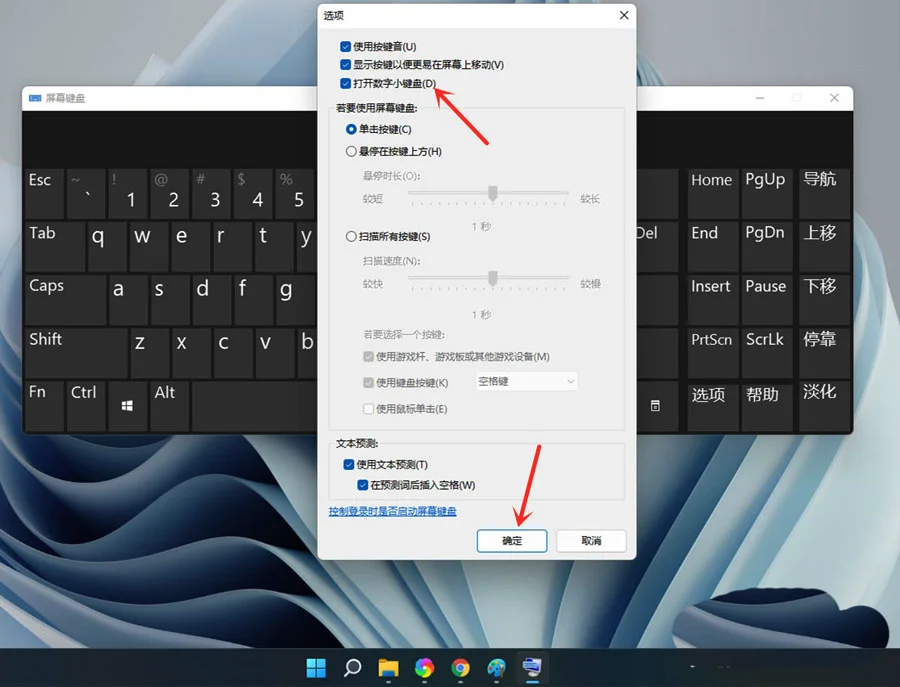Click the 悬停时长 slider thumb
Image resolution: width=900 pixels, height=687 pixels.
(492, 193)
